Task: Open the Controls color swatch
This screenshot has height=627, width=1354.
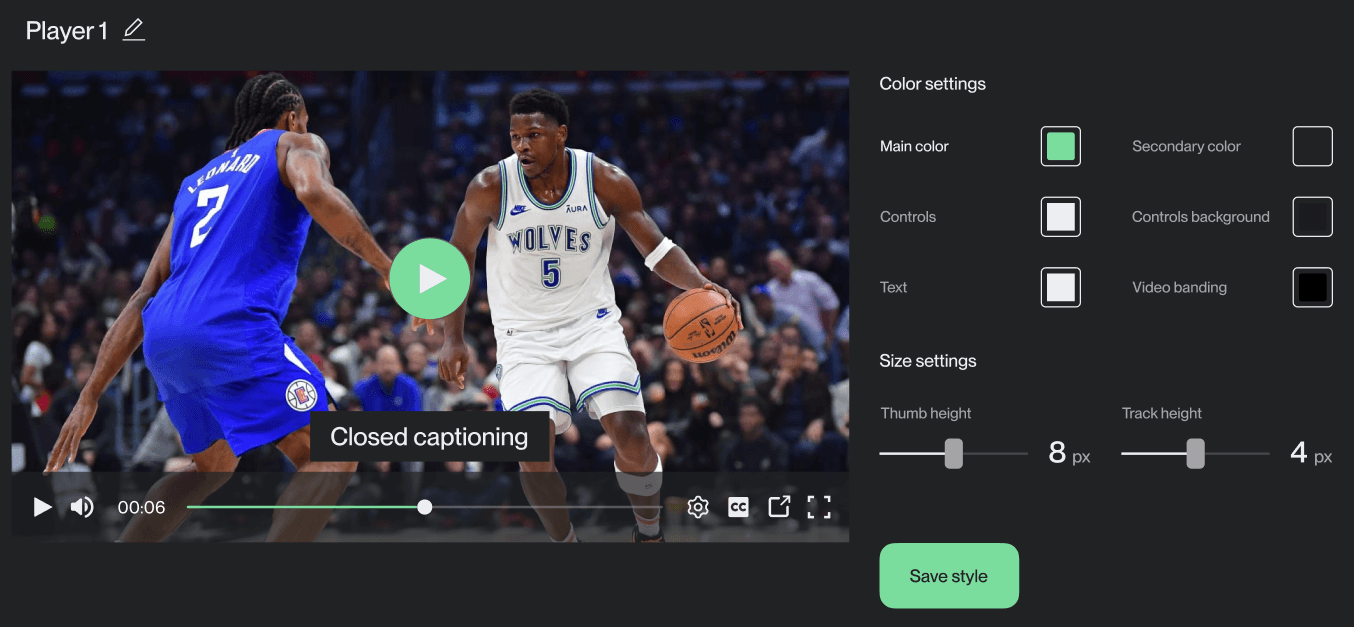Action: [x=1061, y=217]
